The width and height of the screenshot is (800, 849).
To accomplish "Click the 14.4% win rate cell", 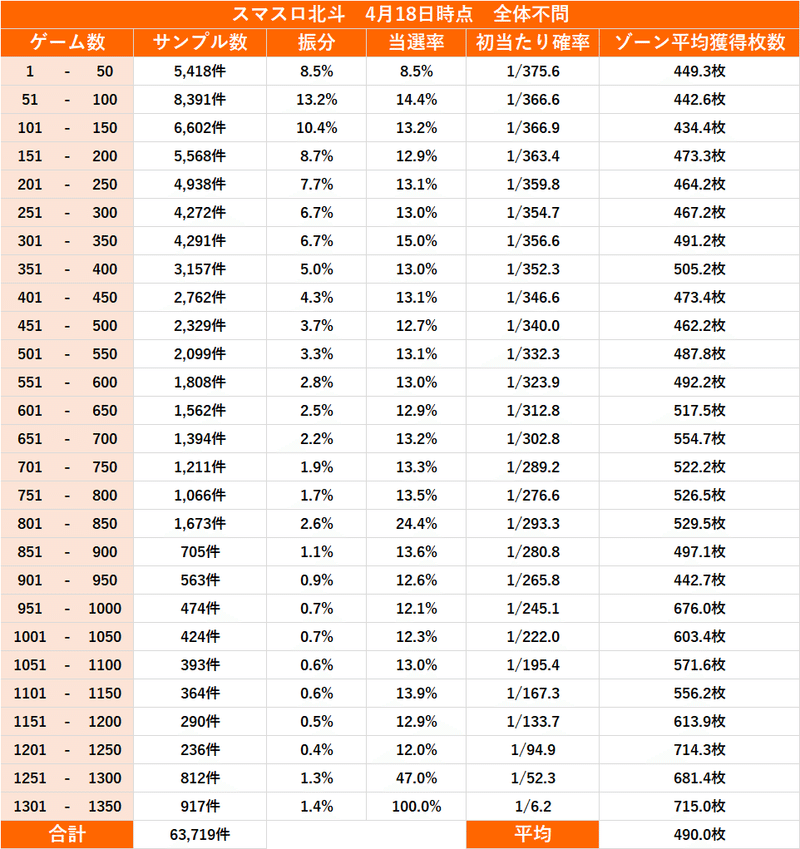I will pyautogui.click(x=416, y=99).
